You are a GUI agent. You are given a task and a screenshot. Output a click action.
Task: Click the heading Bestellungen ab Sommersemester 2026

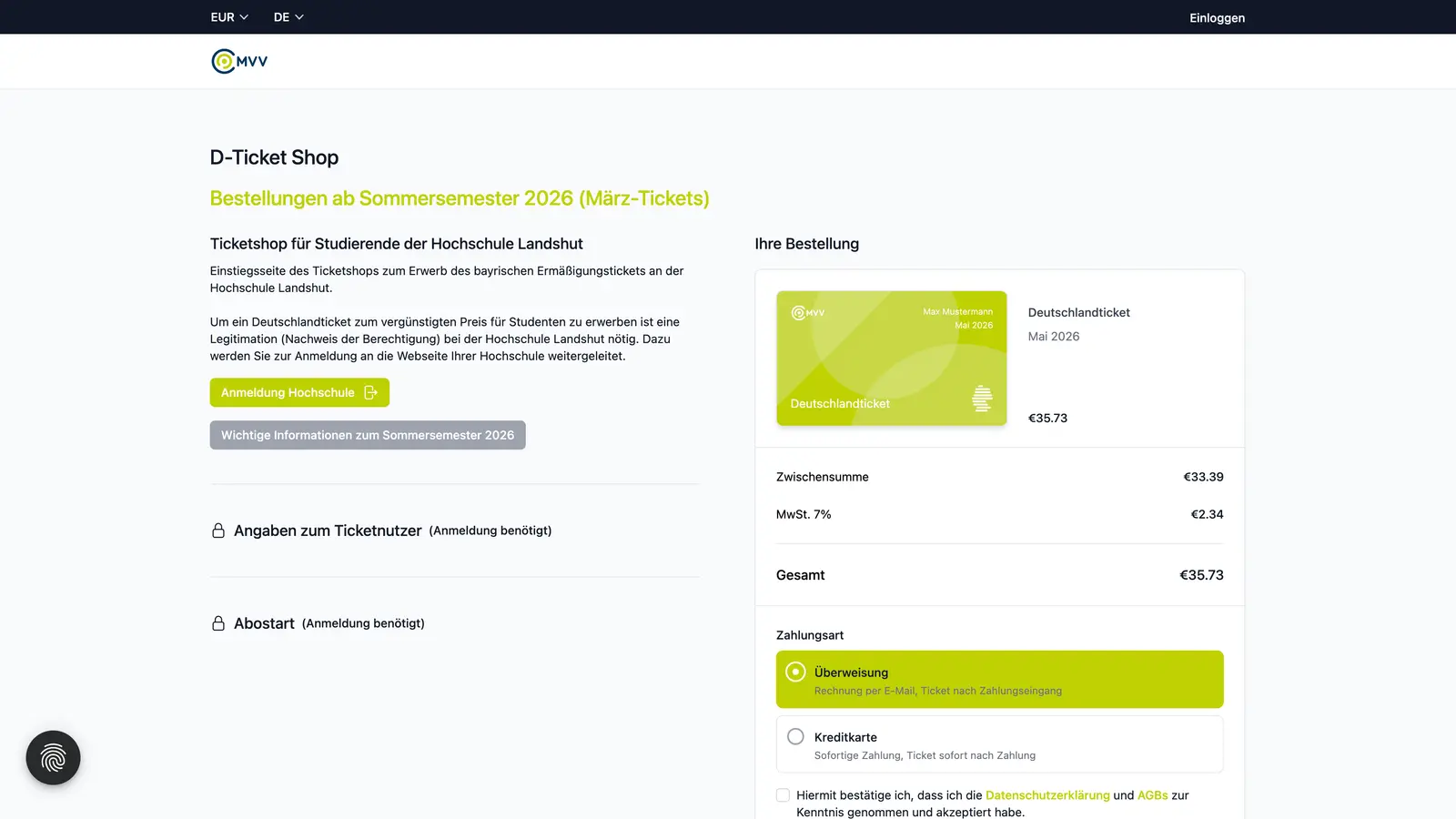460,198
